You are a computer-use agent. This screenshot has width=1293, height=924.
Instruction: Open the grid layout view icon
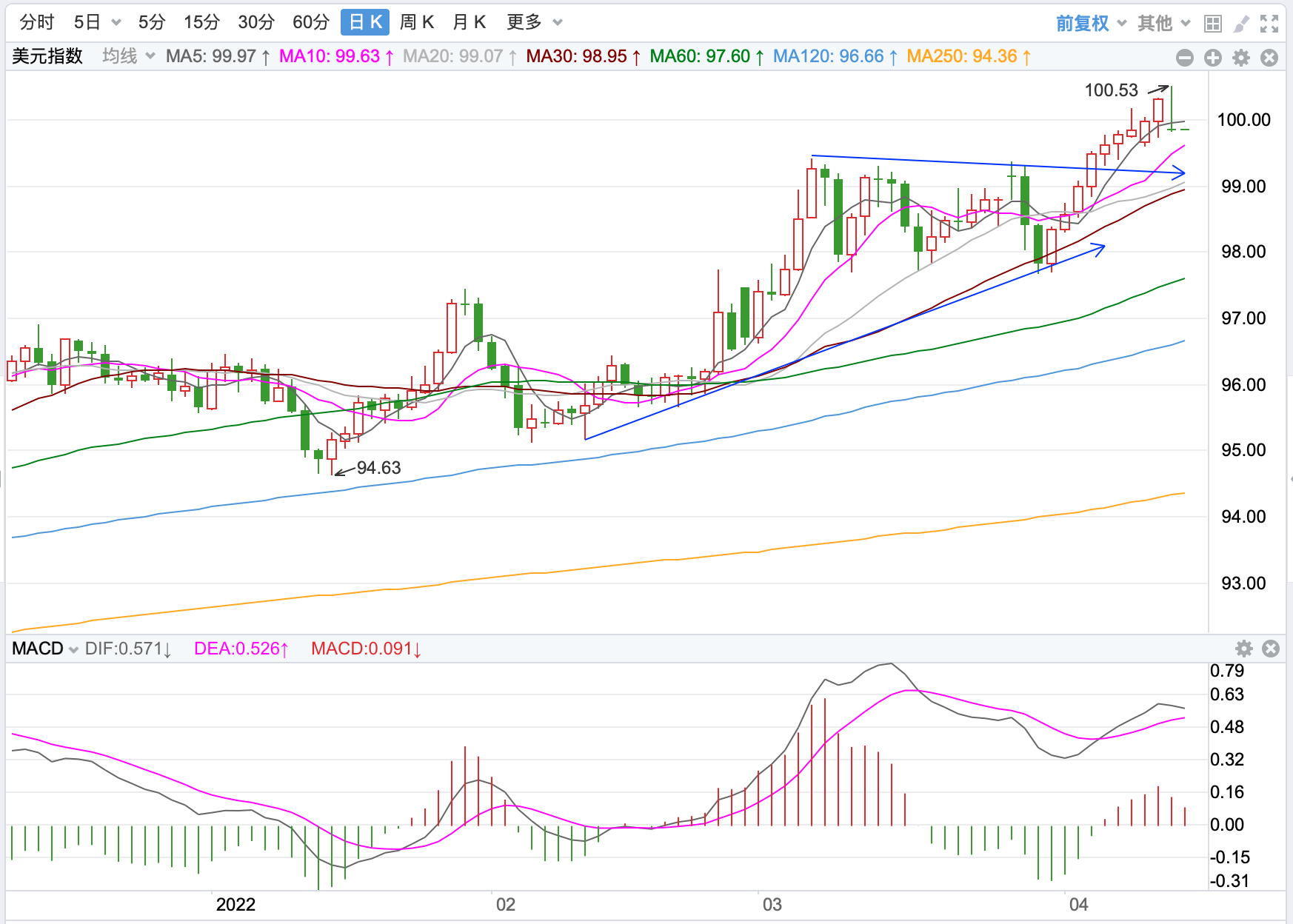[1212, 24]
